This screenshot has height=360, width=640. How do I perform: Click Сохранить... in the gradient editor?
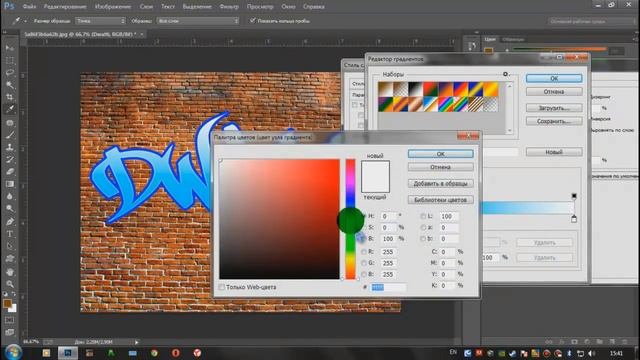click(554, 121)
